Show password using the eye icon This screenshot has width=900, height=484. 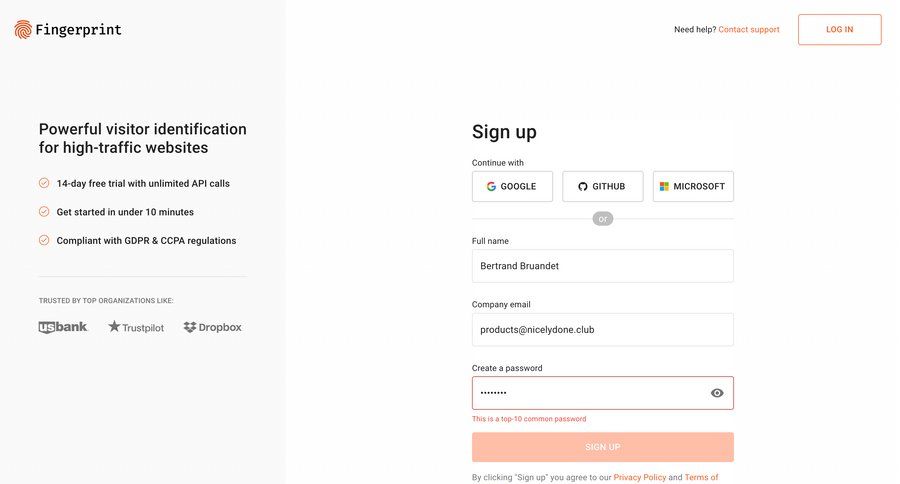tap(717, 393)
